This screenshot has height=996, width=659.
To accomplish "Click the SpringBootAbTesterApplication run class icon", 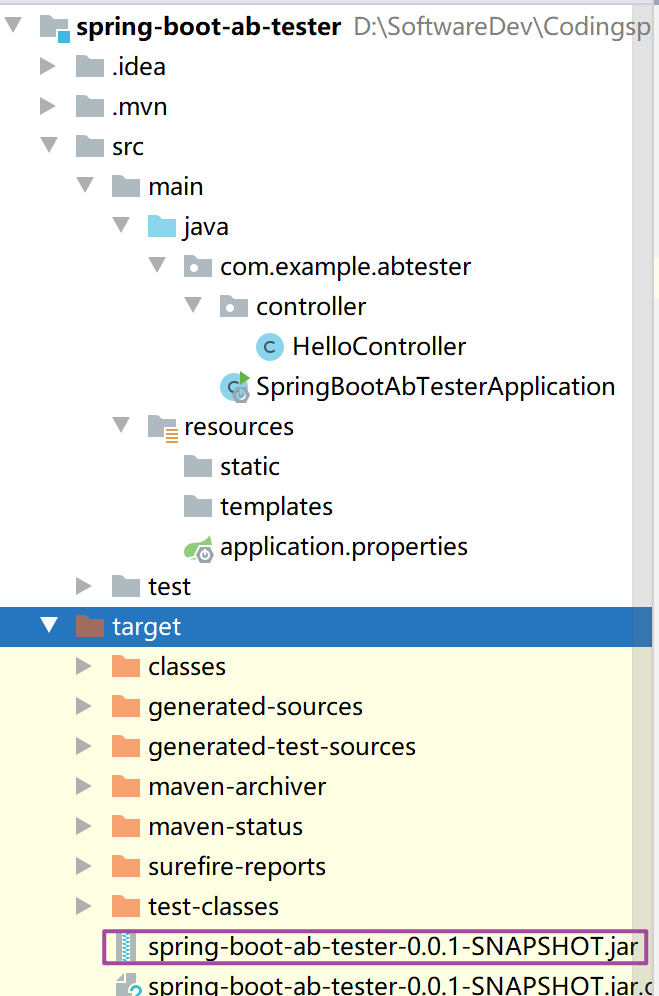I will coord(236,387).
